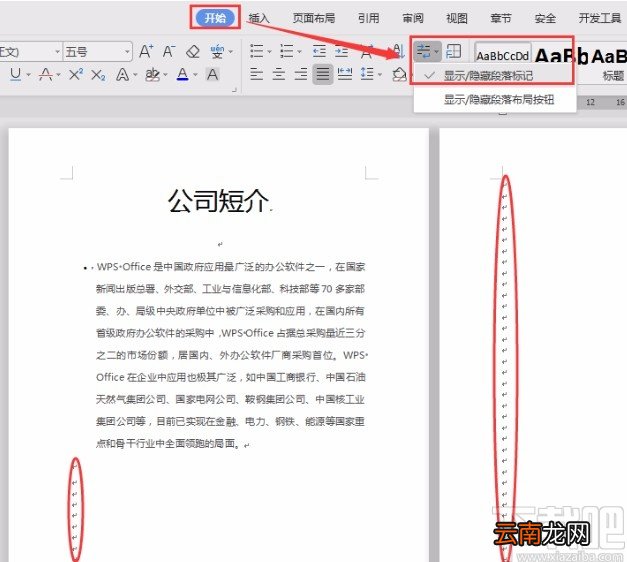Increase font size with A+ icon

tap(146, 52)
